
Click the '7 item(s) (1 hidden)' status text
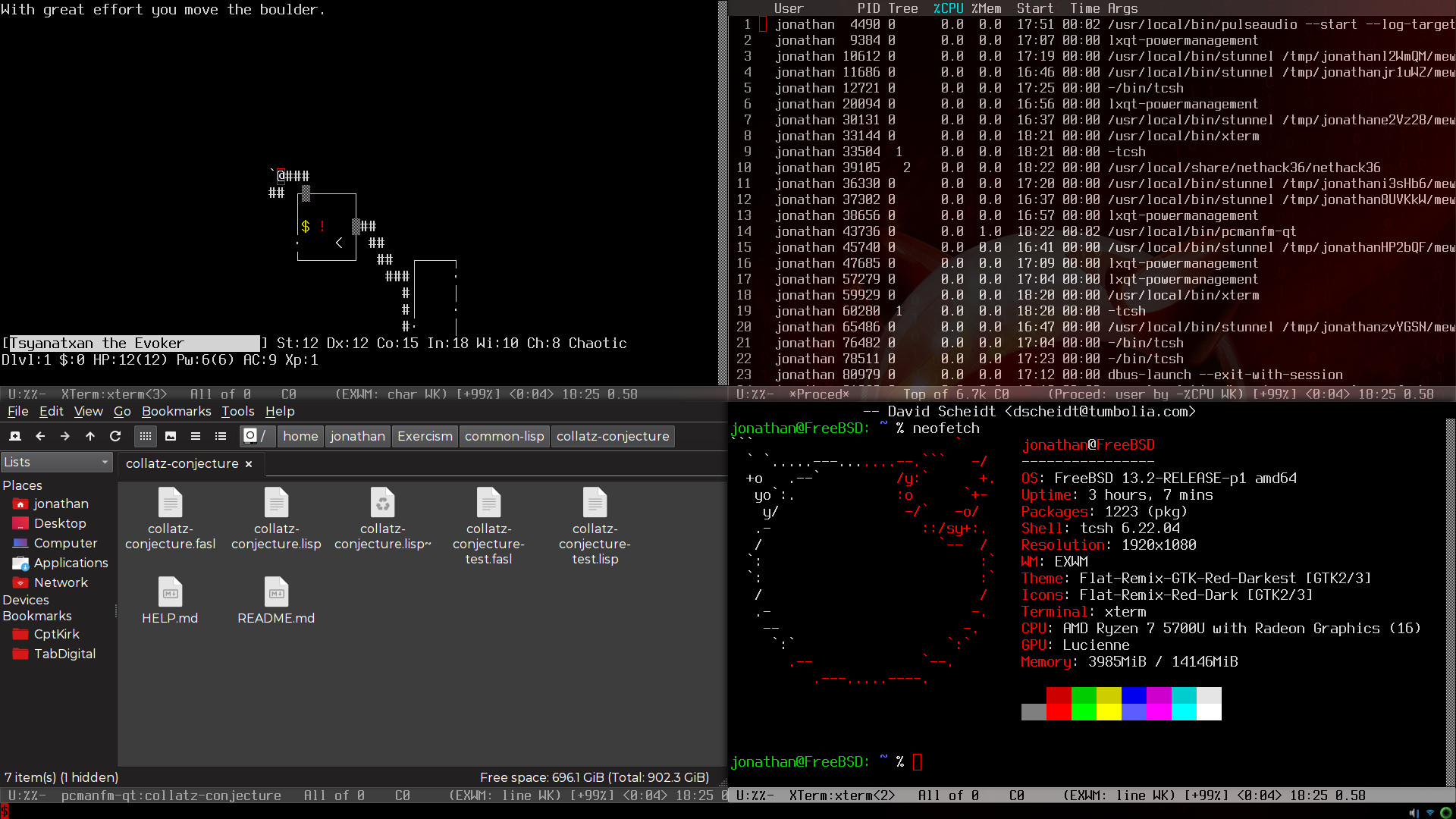[61, 777]
